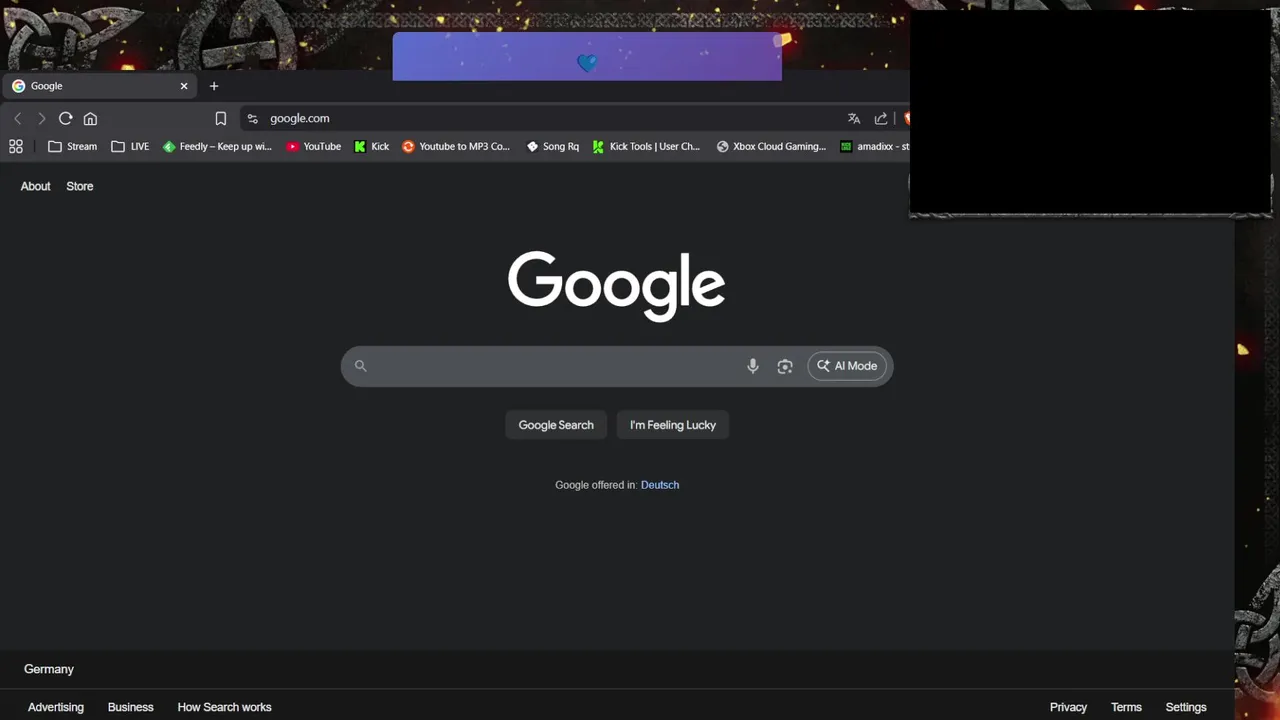Search by image with camera icon
The height and width of the screenshot is (720, 1280).
(785, 366)
